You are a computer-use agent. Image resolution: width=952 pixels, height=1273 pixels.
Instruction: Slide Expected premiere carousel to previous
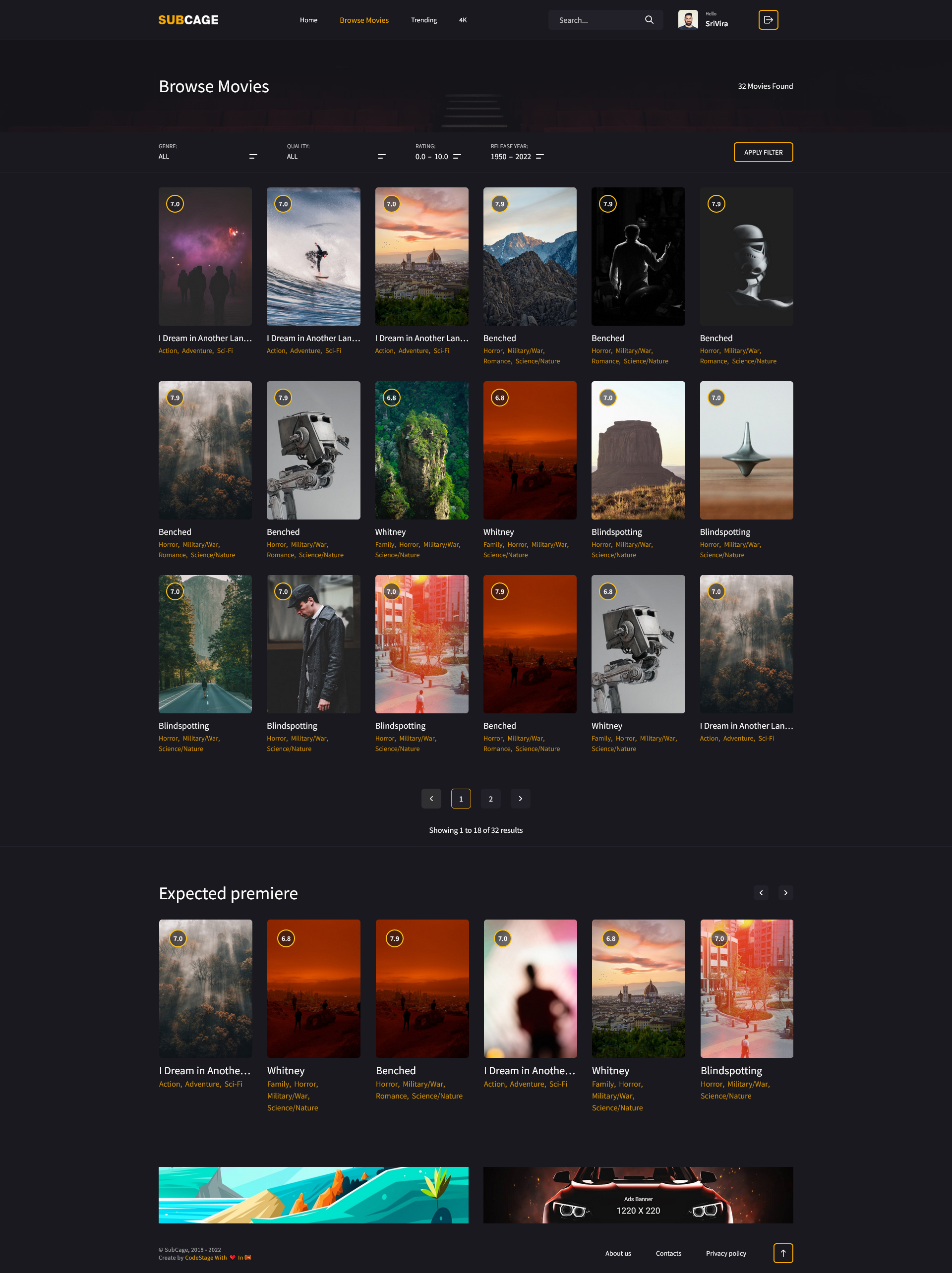pos(761,893)
